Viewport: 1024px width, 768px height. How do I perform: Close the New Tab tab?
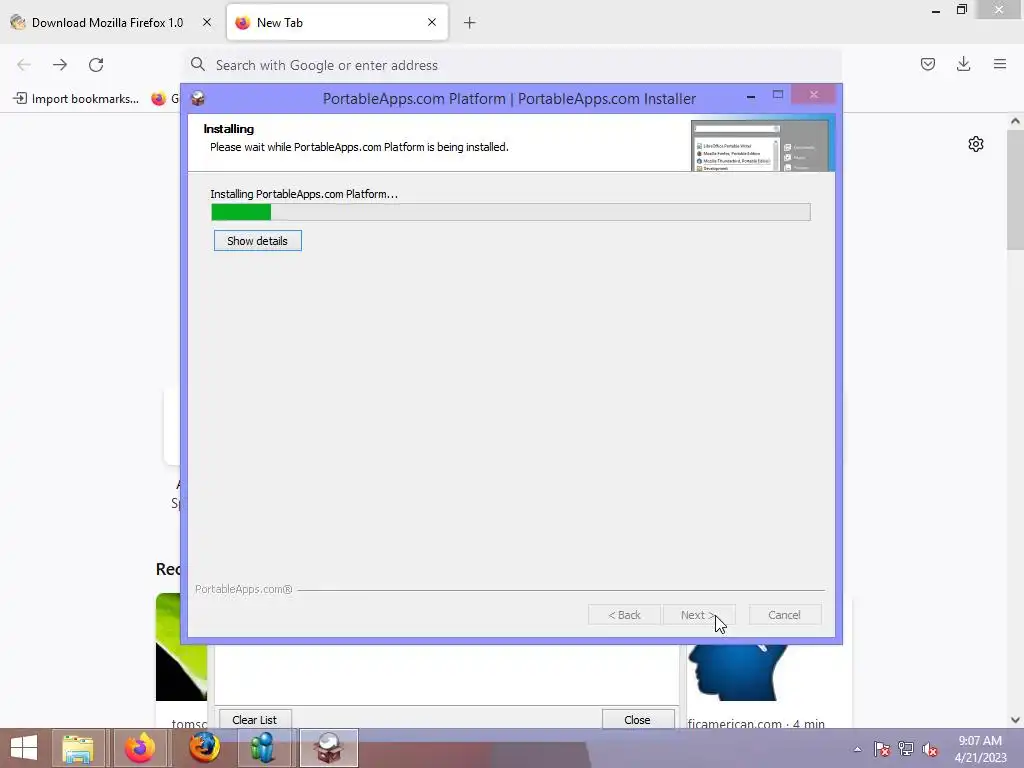432,22
